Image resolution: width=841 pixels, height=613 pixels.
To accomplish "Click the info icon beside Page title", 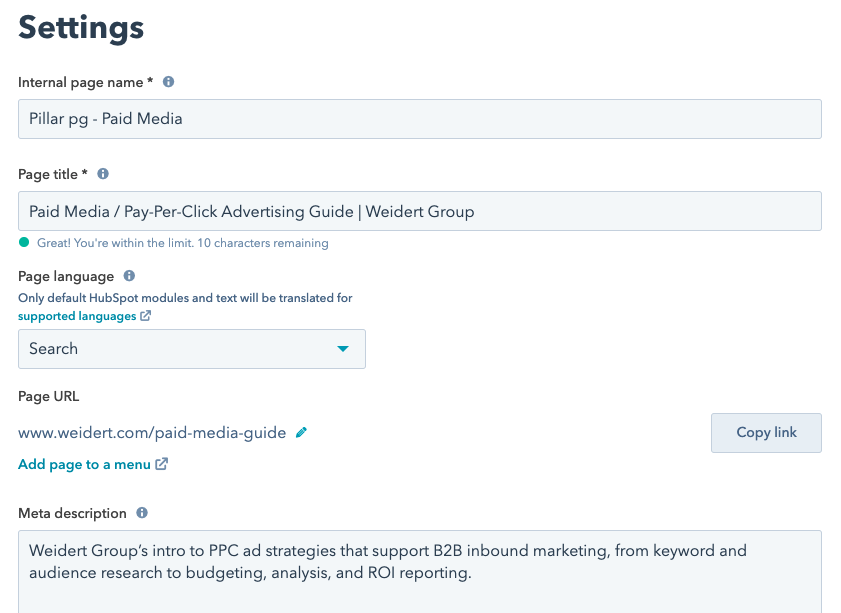I will tap(102, 174).
